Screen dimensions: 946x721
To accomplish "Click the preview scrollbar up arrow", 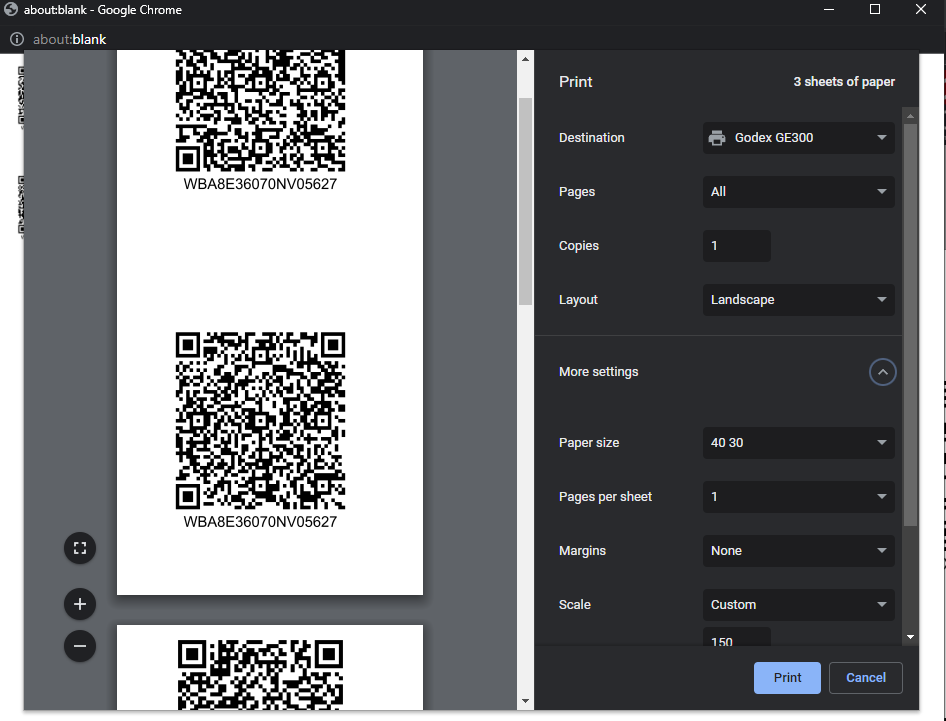I will click(x=525, y=59).
